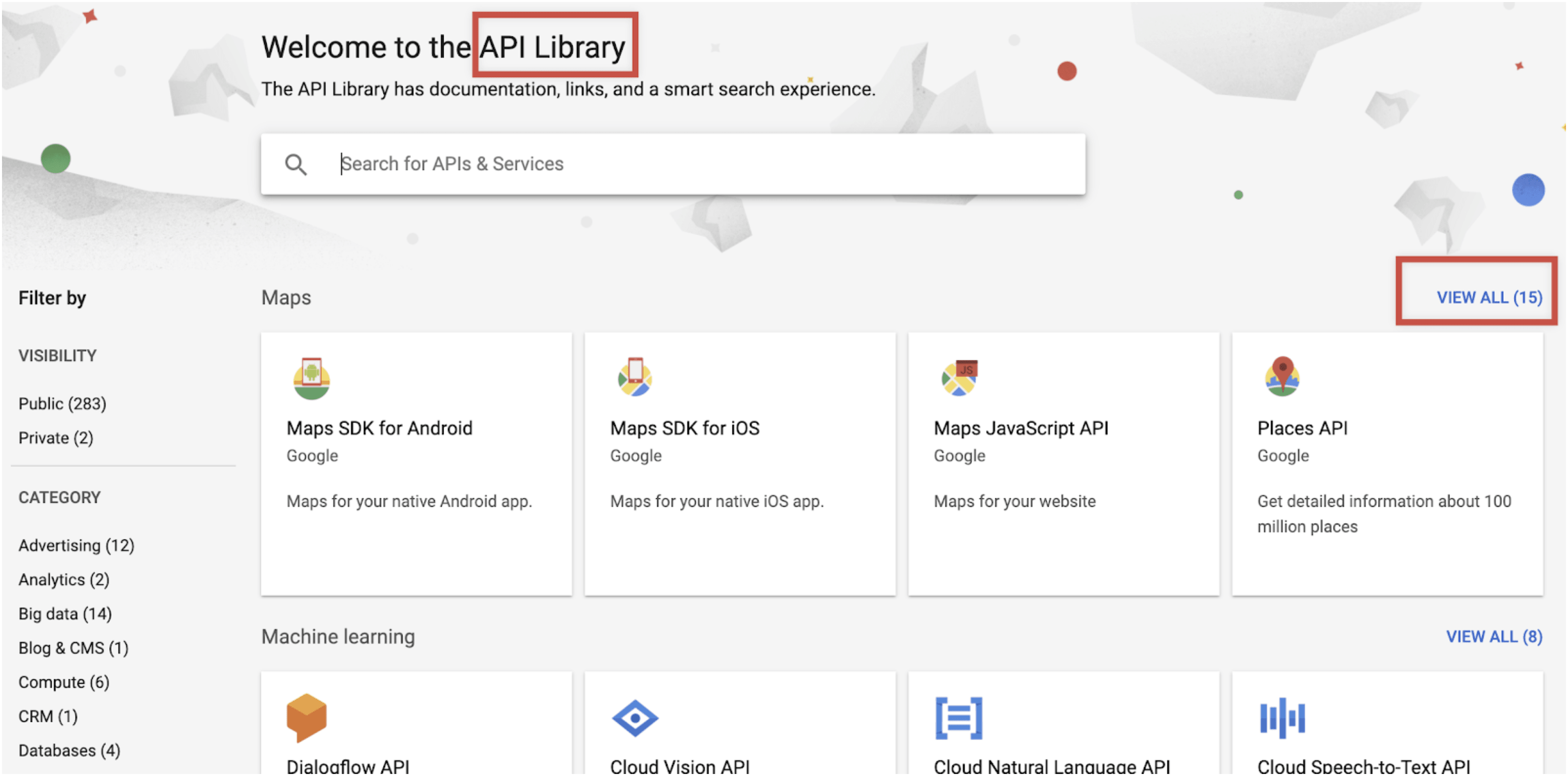Click the search magnifier icon

click(296, 164)
